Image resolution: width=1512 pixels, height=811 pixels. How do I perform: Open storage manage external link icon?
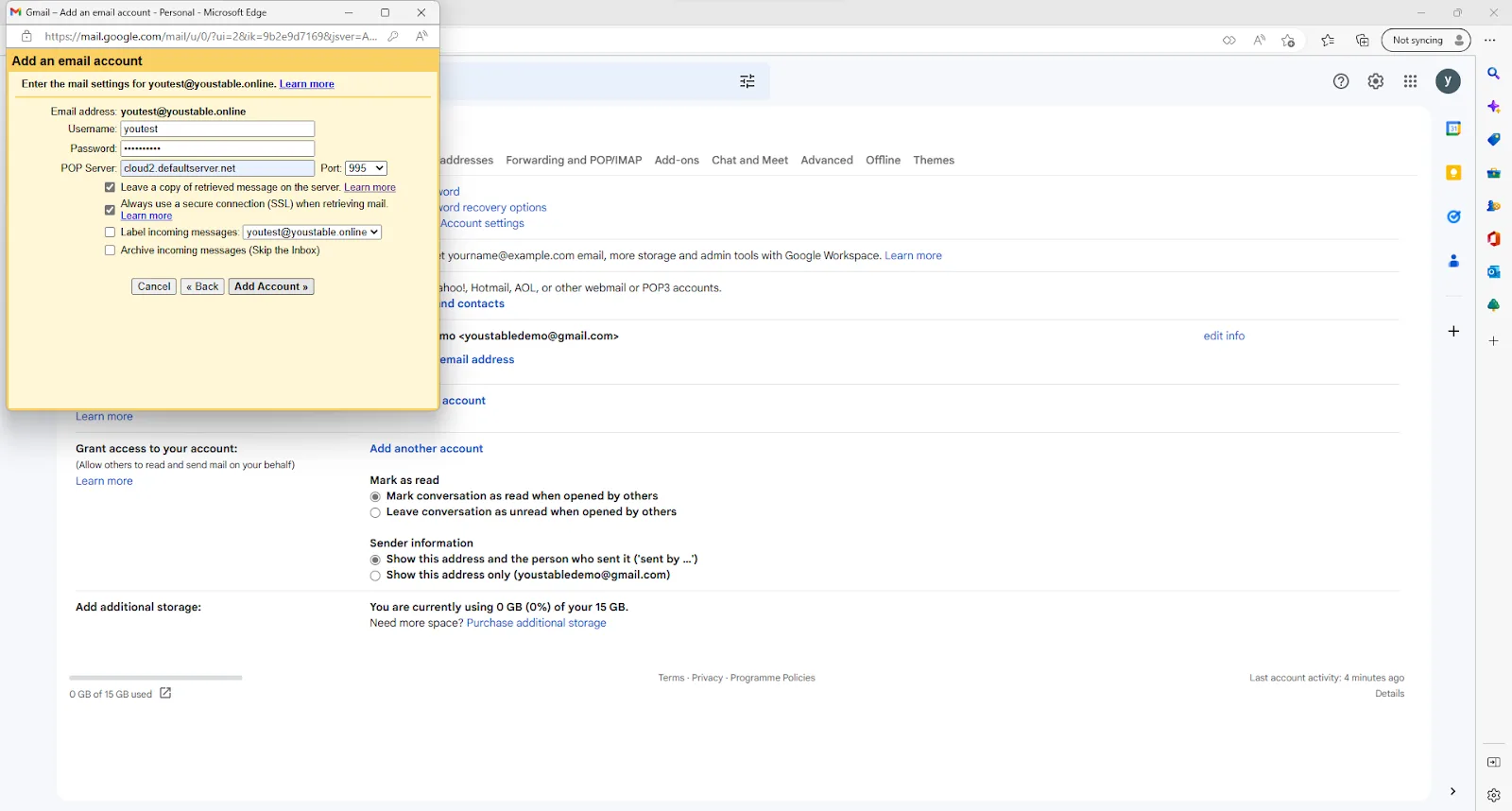(x=165, y=693)
